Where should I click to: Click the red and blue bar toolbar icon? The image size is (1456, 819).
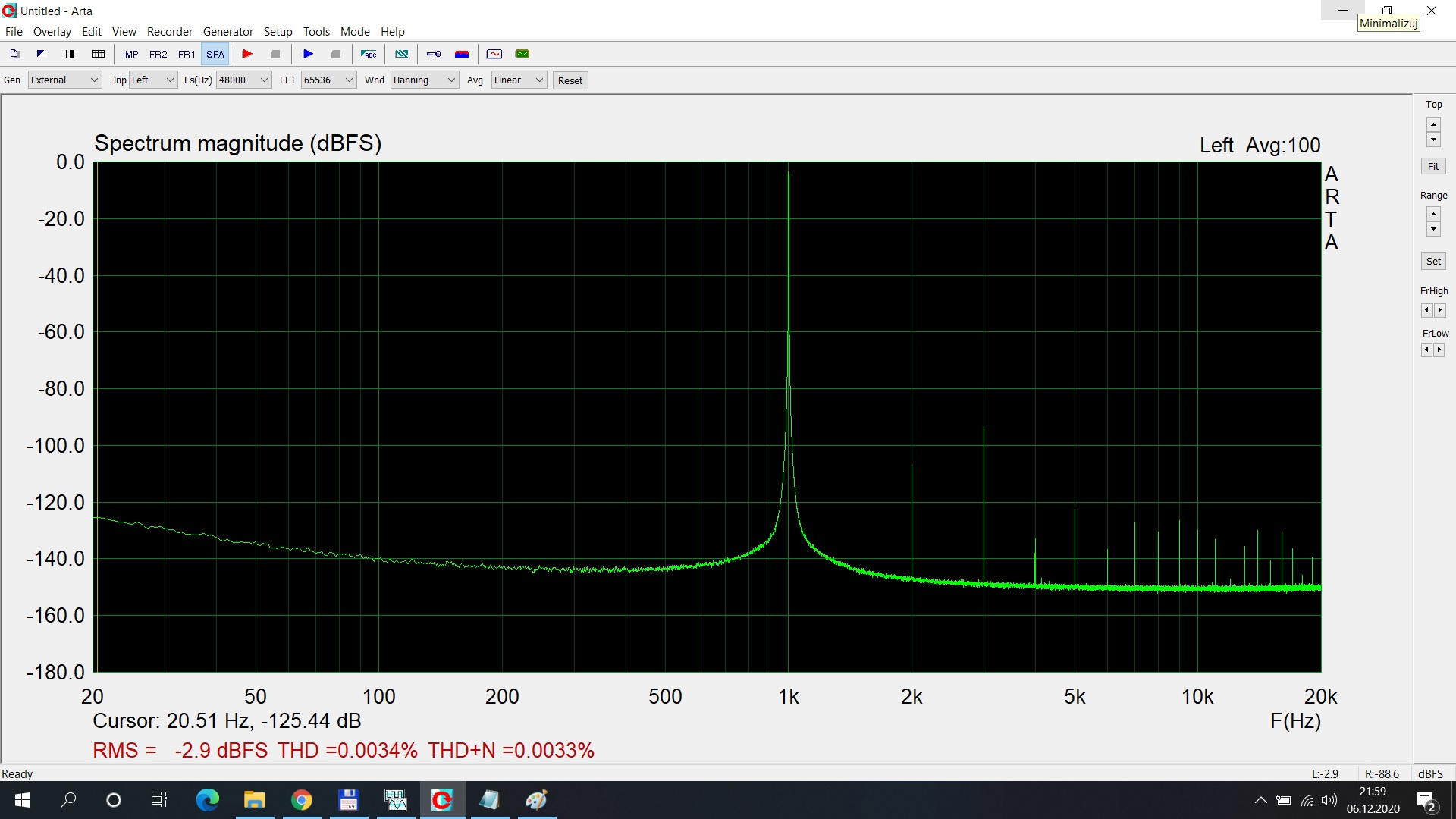pyautogui.click(x=462, y=54)
